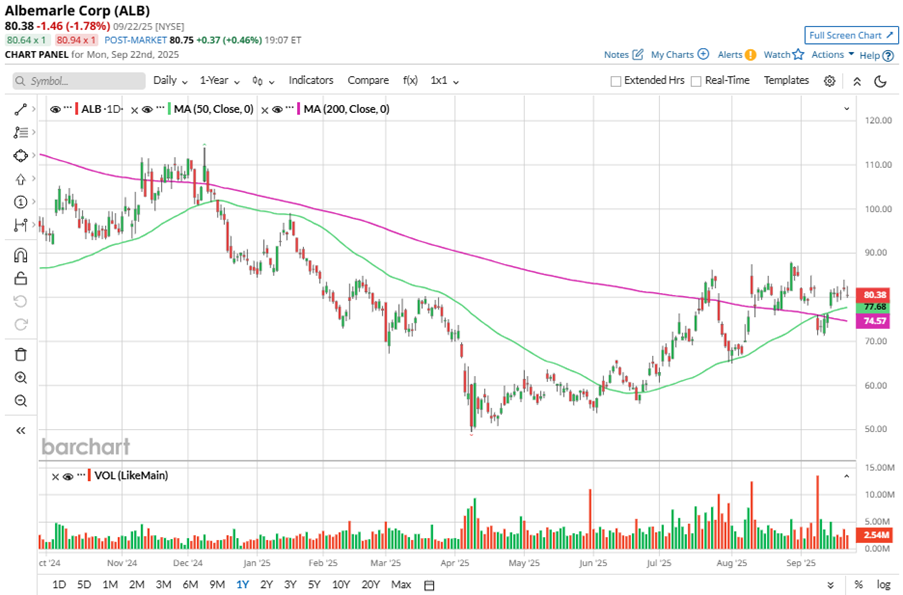Click the 74.57 MA 200 value label
This screenshot has height=595, width=903.
point(874,321)
